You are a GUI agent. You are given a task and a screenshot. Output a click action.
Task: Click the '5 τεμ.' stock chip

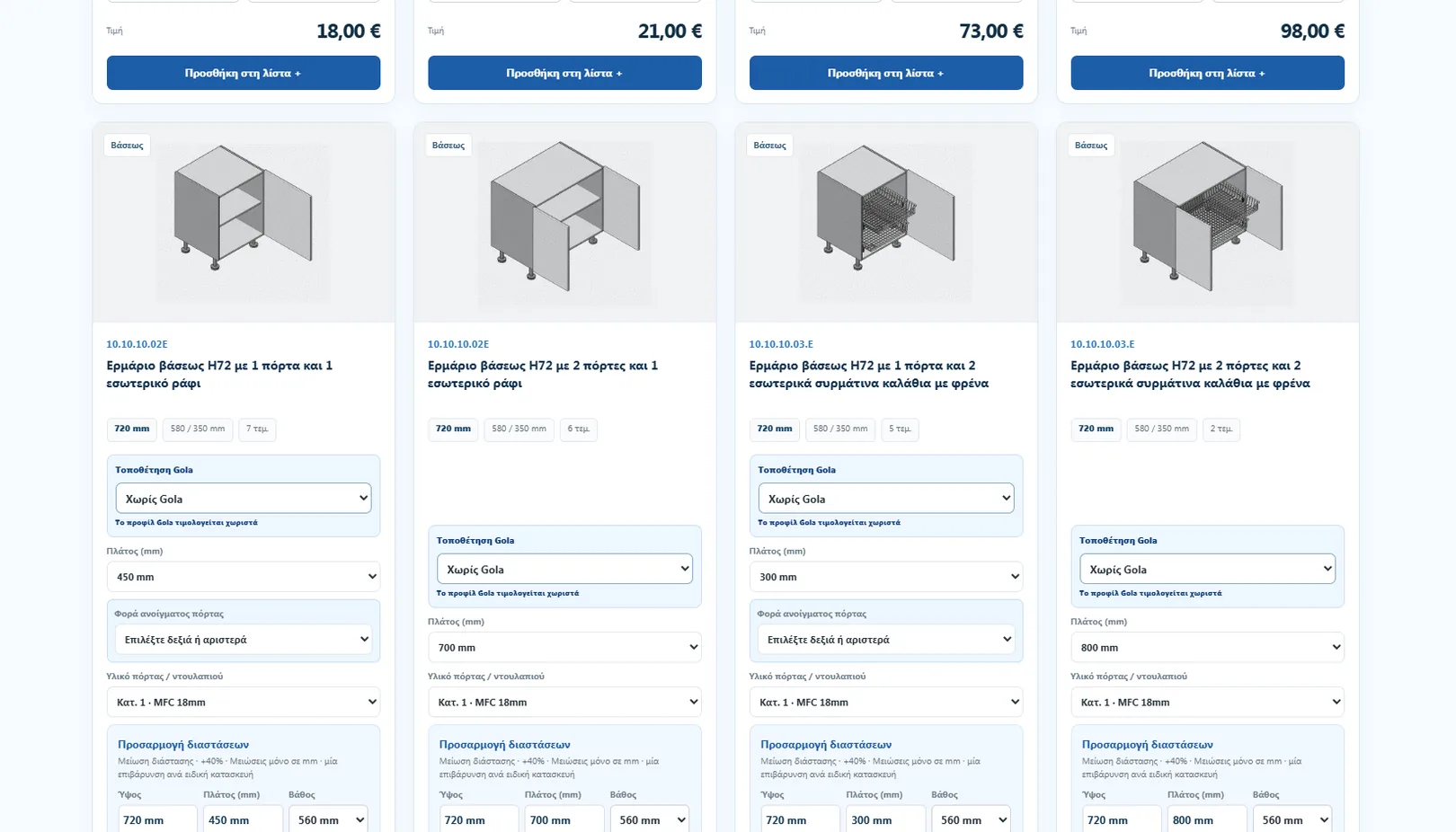click(x=900, y=429)
